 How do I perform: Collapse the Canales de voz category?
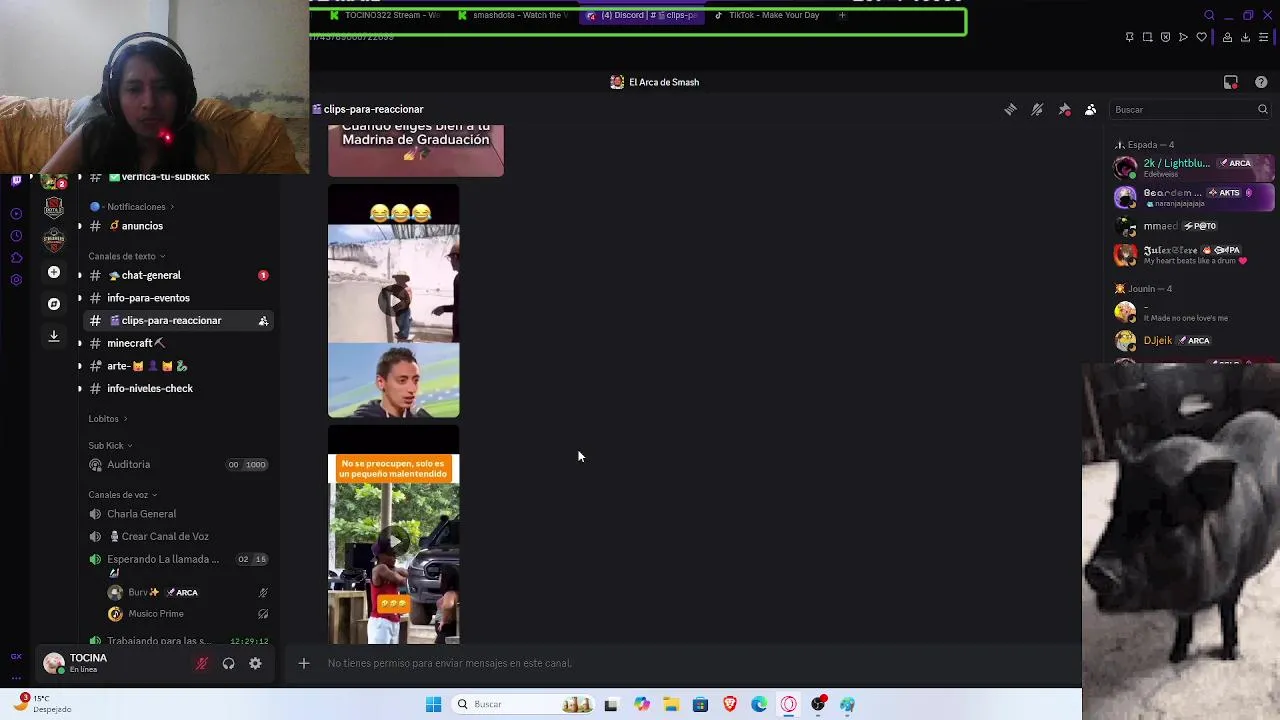[122, 495]
